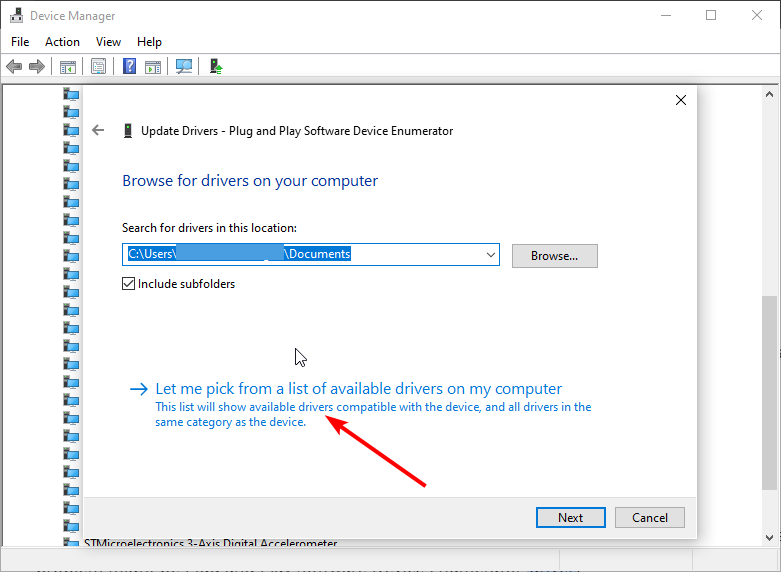Click the scrollbar up arrow in Device Manager
781x572 pixels.
pyautogui.click(x=769, y=94)
